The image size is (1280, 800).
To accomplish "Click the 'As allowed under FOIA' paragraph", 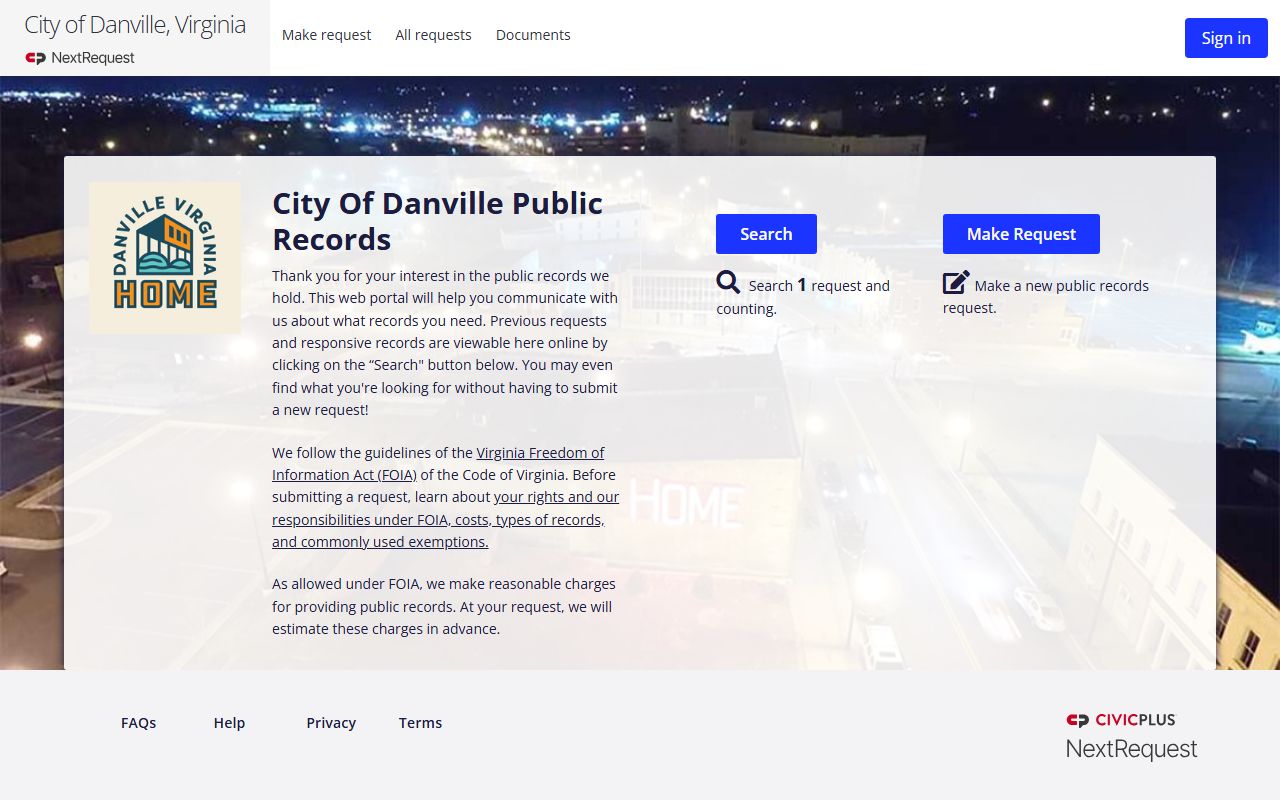I will pos(444,606).
